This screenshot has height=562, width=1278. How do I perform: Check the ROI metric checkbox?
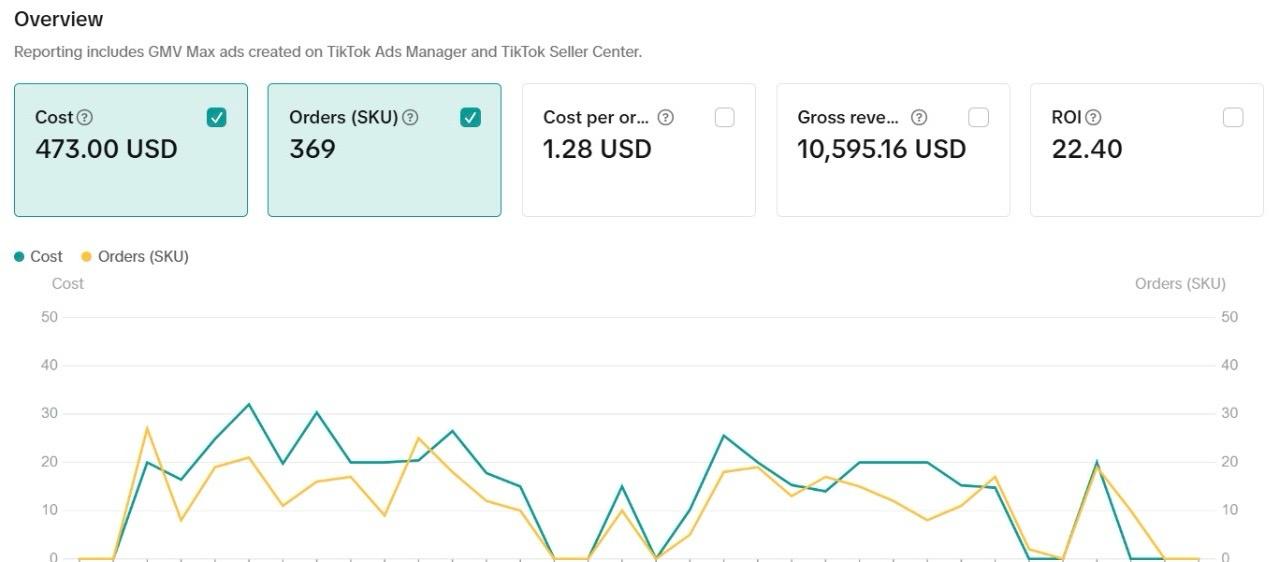[1233, 118]
